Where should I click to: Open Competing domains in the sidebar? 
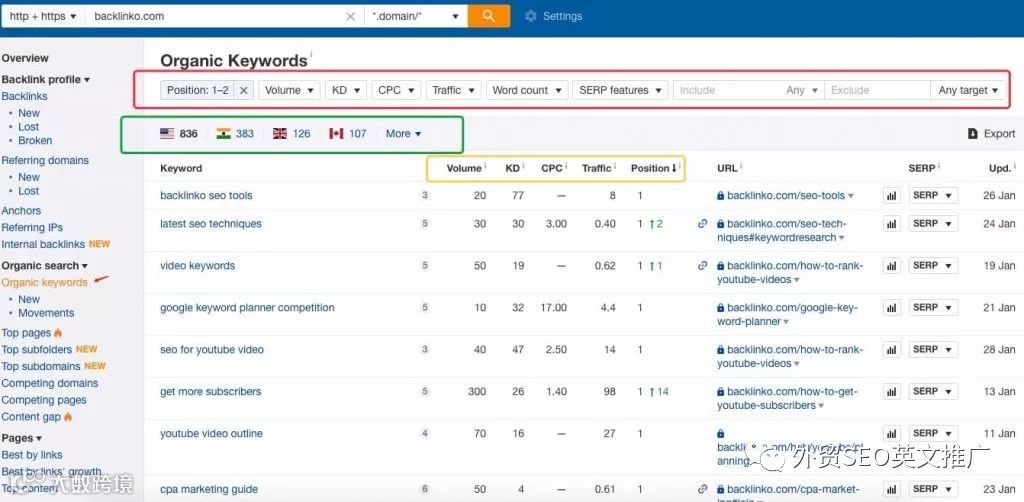(x=50, y=383)
